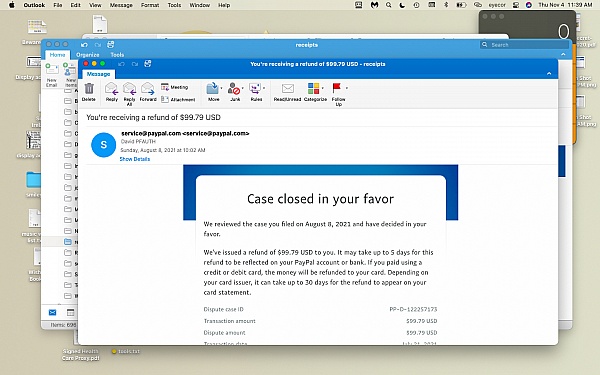Screen dimensions: 600x375
Task: Open the File menu
Action: click(x=58, y=5)
